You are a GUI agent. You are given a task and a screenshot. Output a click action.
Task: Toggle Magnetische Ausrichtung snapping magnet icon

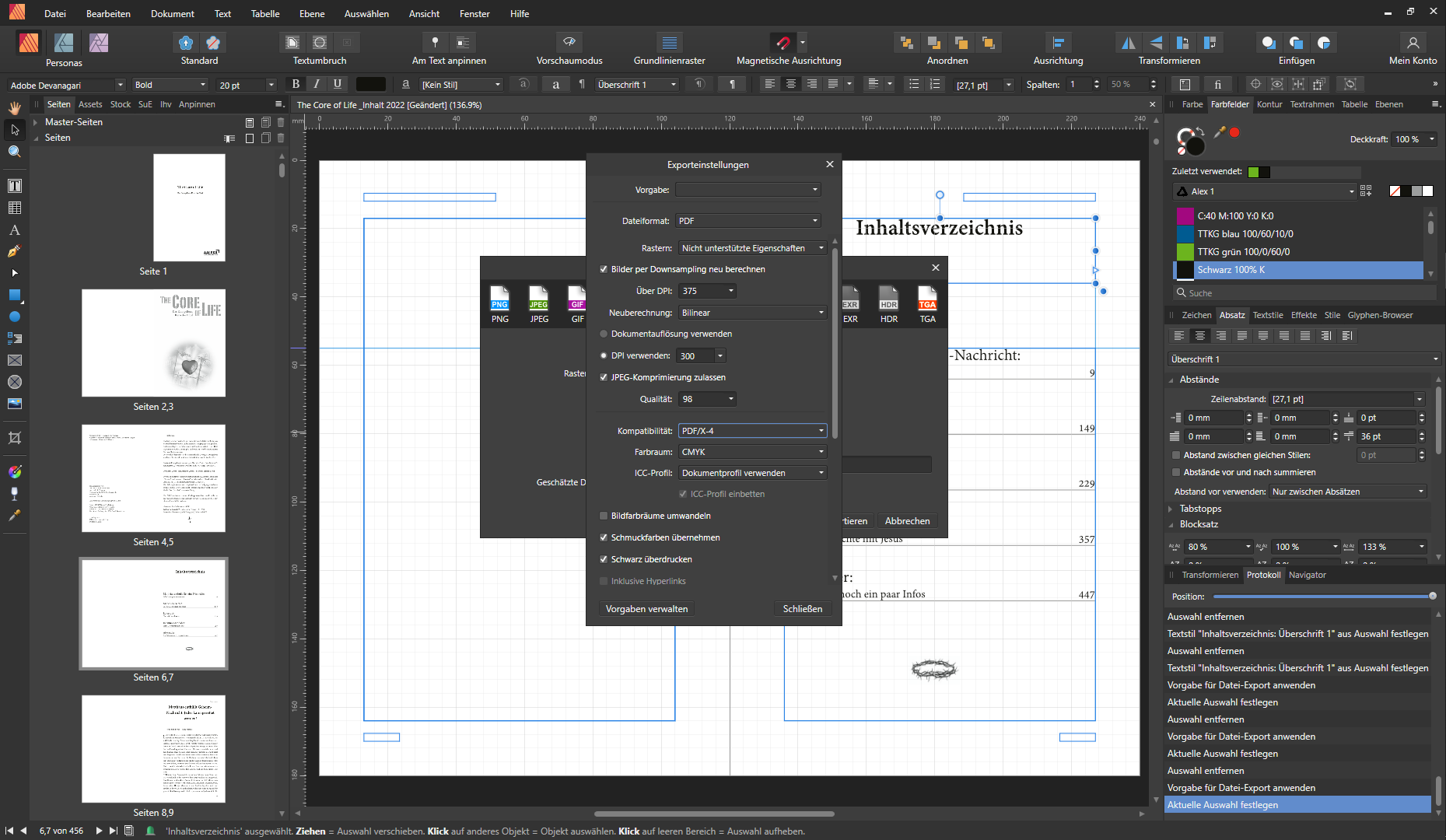[783, 42]
